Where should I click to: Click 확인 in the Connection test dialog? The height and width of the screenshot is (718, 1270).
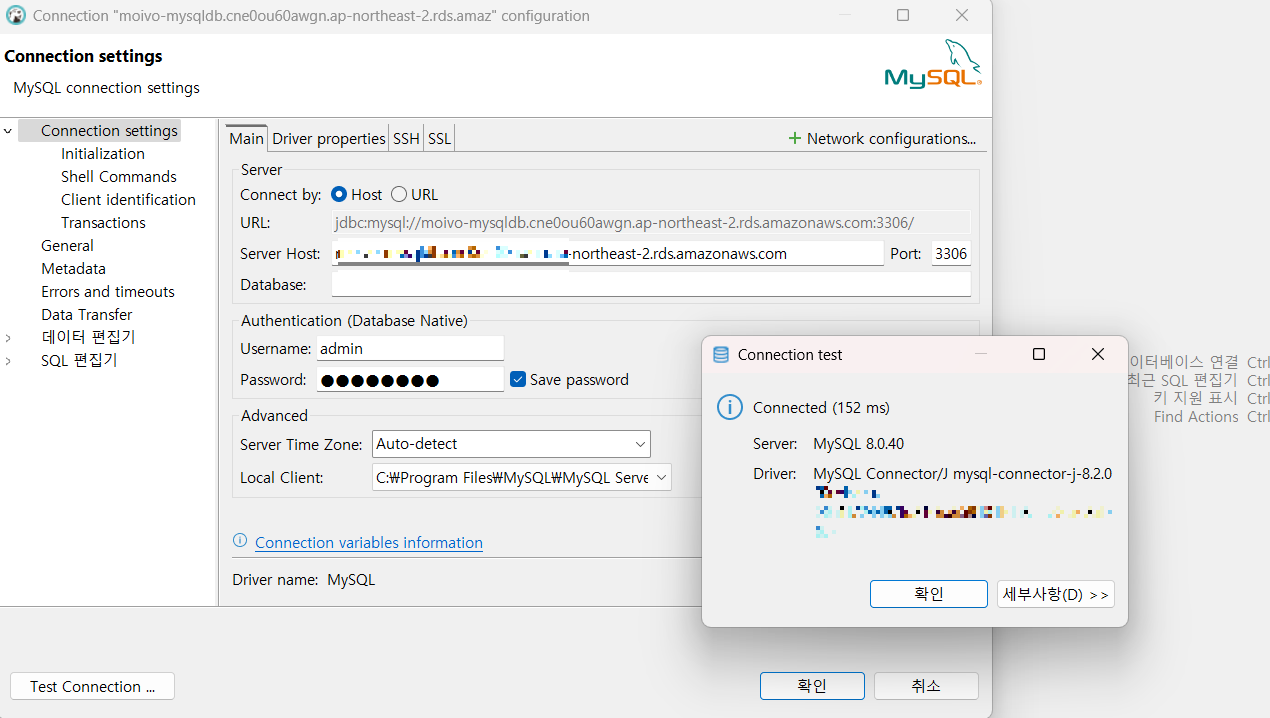(929, 594)
